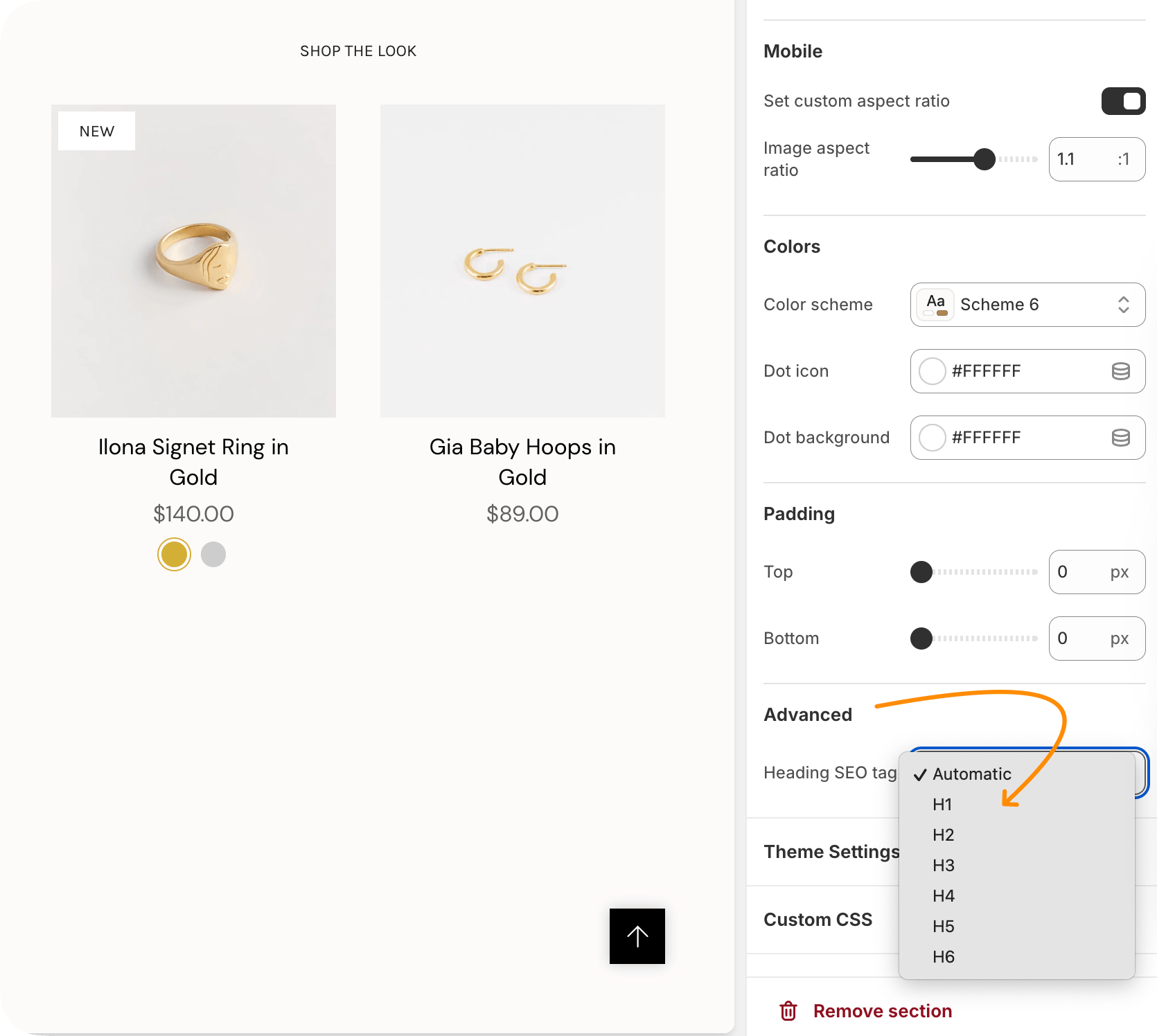The height and width of the screenshot is (1036, 1157).
Task: Open dynamic source icon for Dot icon
Action: (1120, 371)
